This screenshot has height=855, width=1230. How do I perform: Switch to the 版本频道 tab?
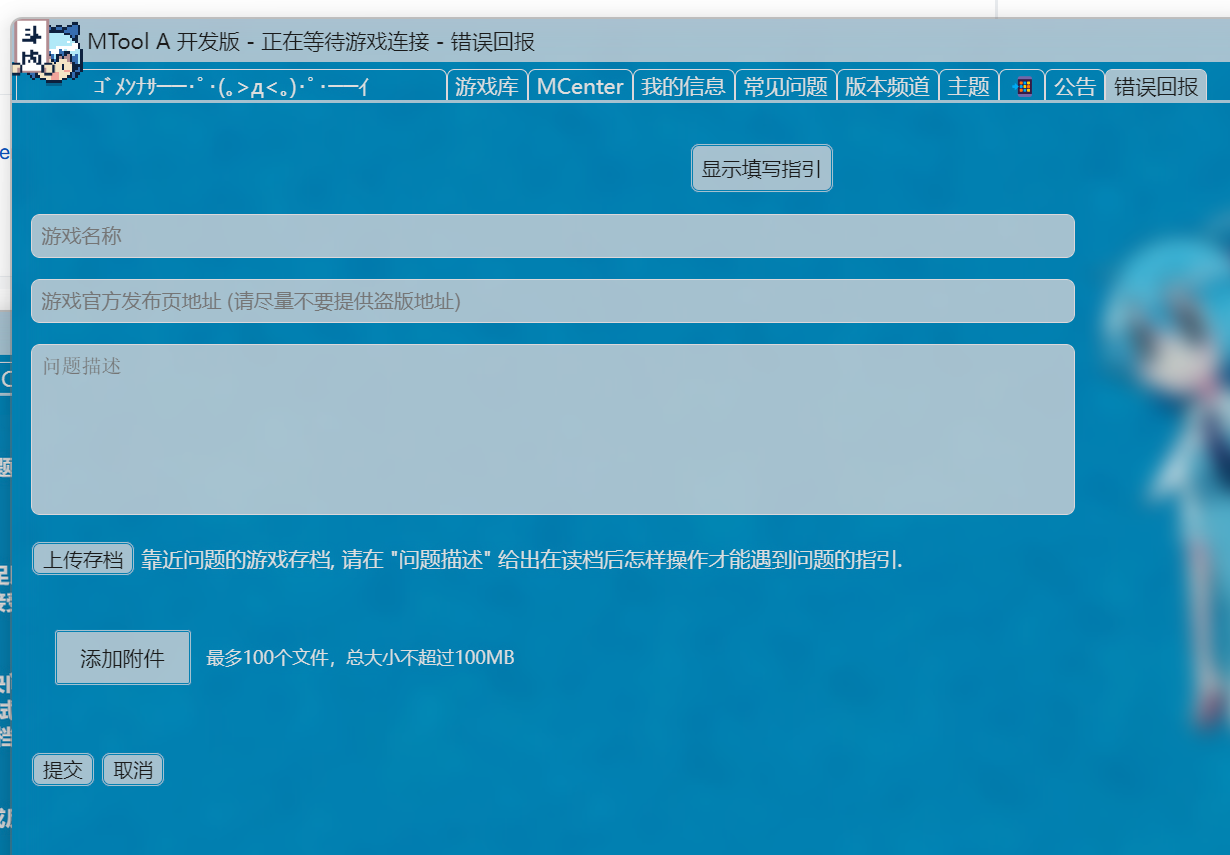[x=888, y=86]
